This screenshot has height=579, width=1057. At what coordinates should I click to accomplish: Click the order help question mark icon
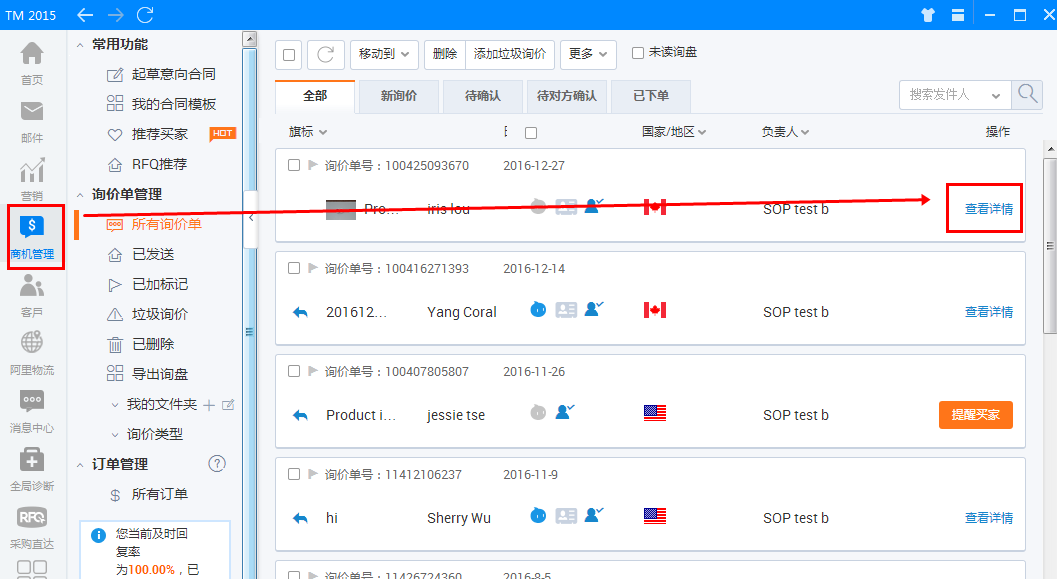pyautogui.click(x=217, y=464)
